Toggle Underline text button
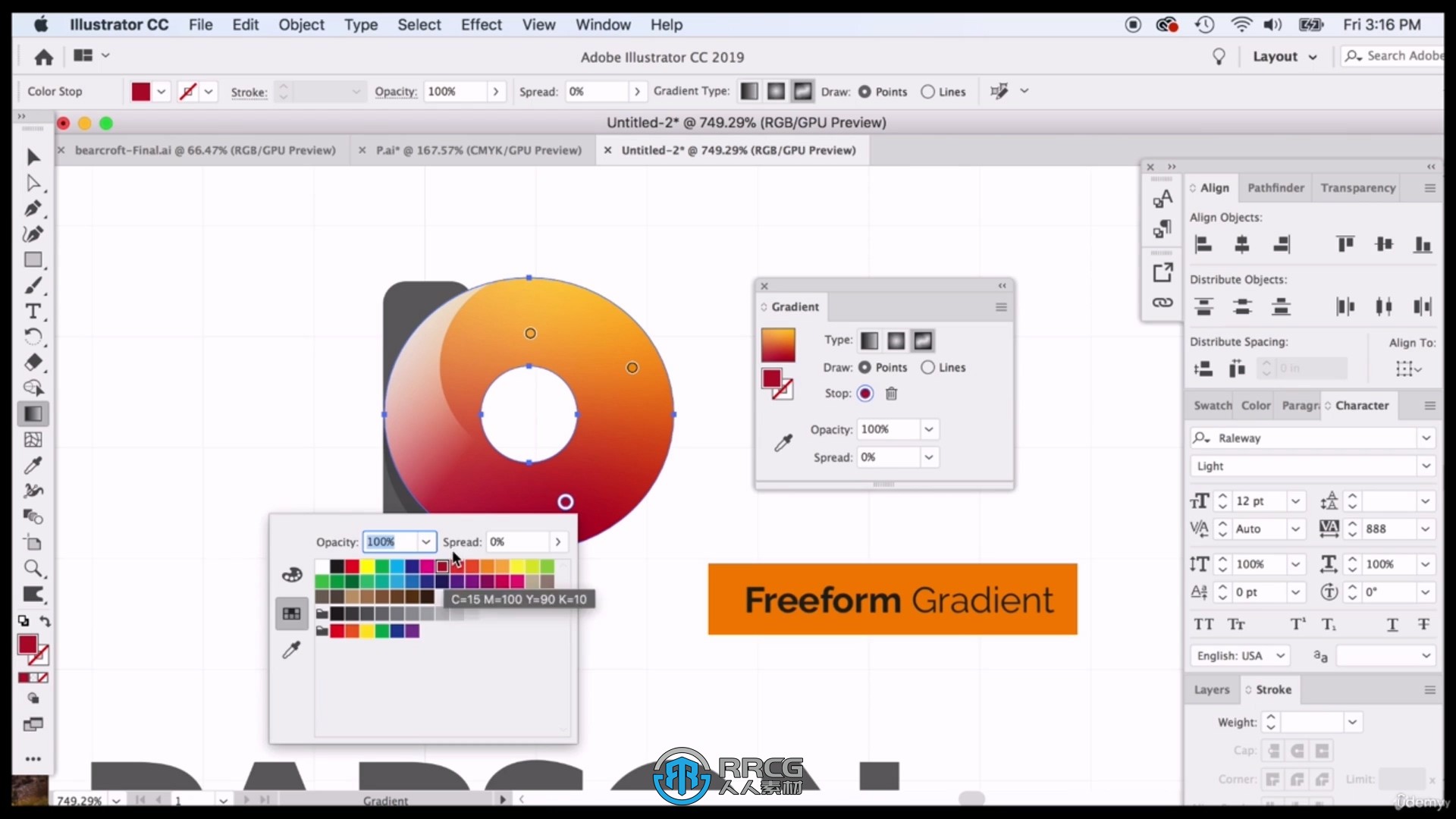The width and height of the screenshot is (1456, 819). (1392, 624)
